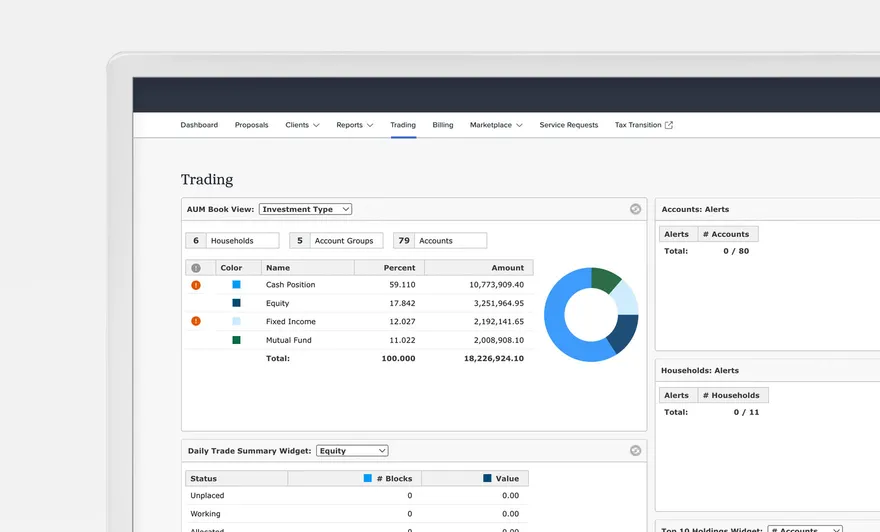Click the 0 / 11 households total
880x532 pixels.
pyautogui.click(x=746, y=412)
